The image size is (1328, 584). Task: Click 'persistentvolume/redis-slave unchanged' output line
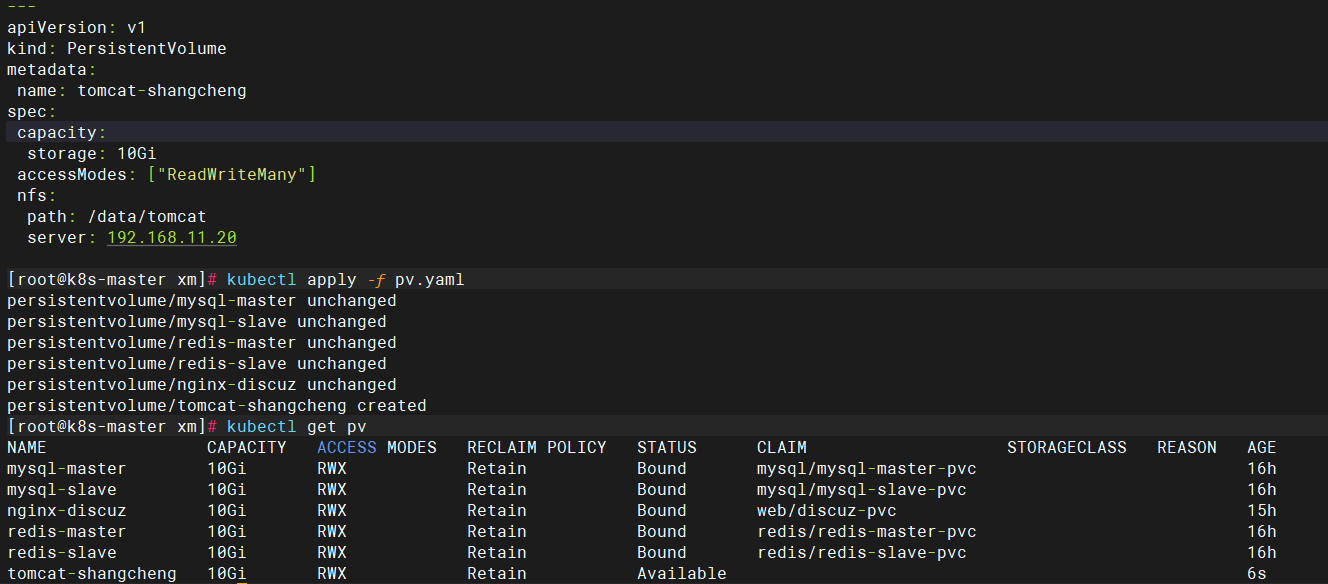(197, 364)
